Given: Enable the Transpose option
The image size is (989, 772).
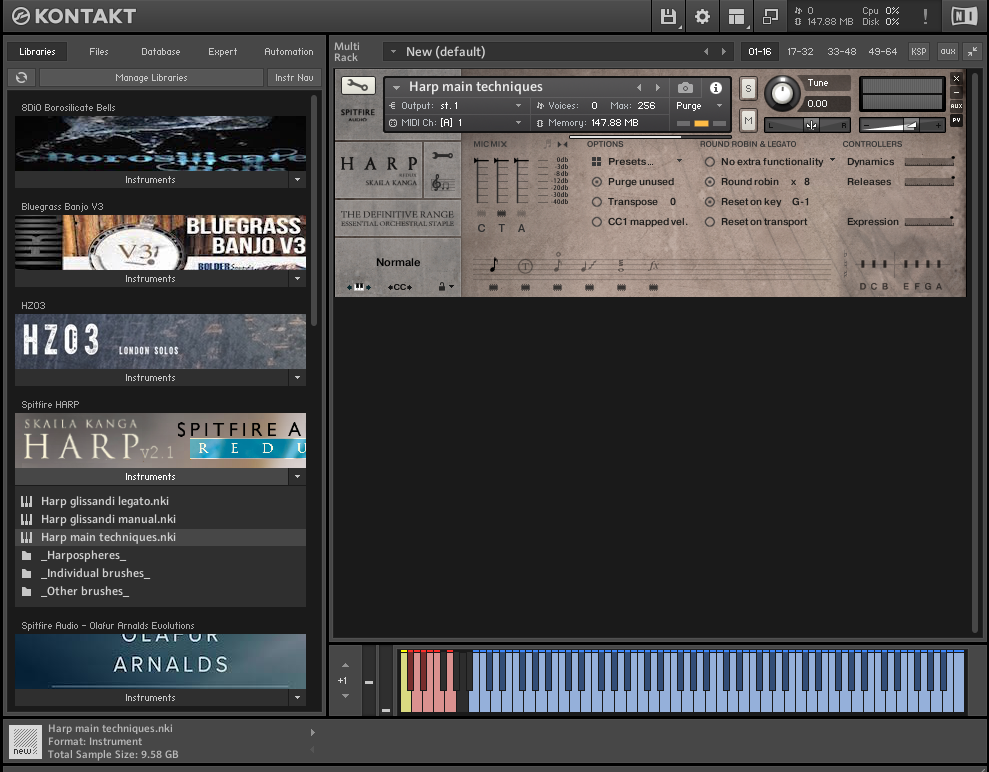Looking at the screenshot, I should pyautogui.click(x=597, y=202).
